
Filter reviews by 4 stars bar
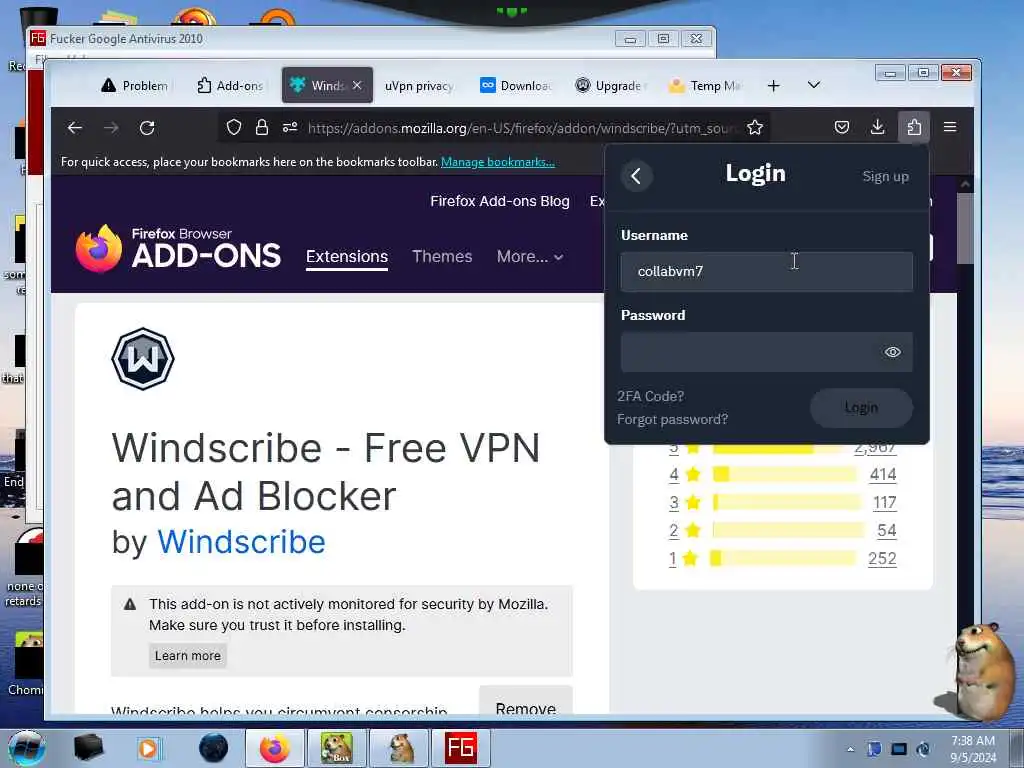click(x=784, y=475)
